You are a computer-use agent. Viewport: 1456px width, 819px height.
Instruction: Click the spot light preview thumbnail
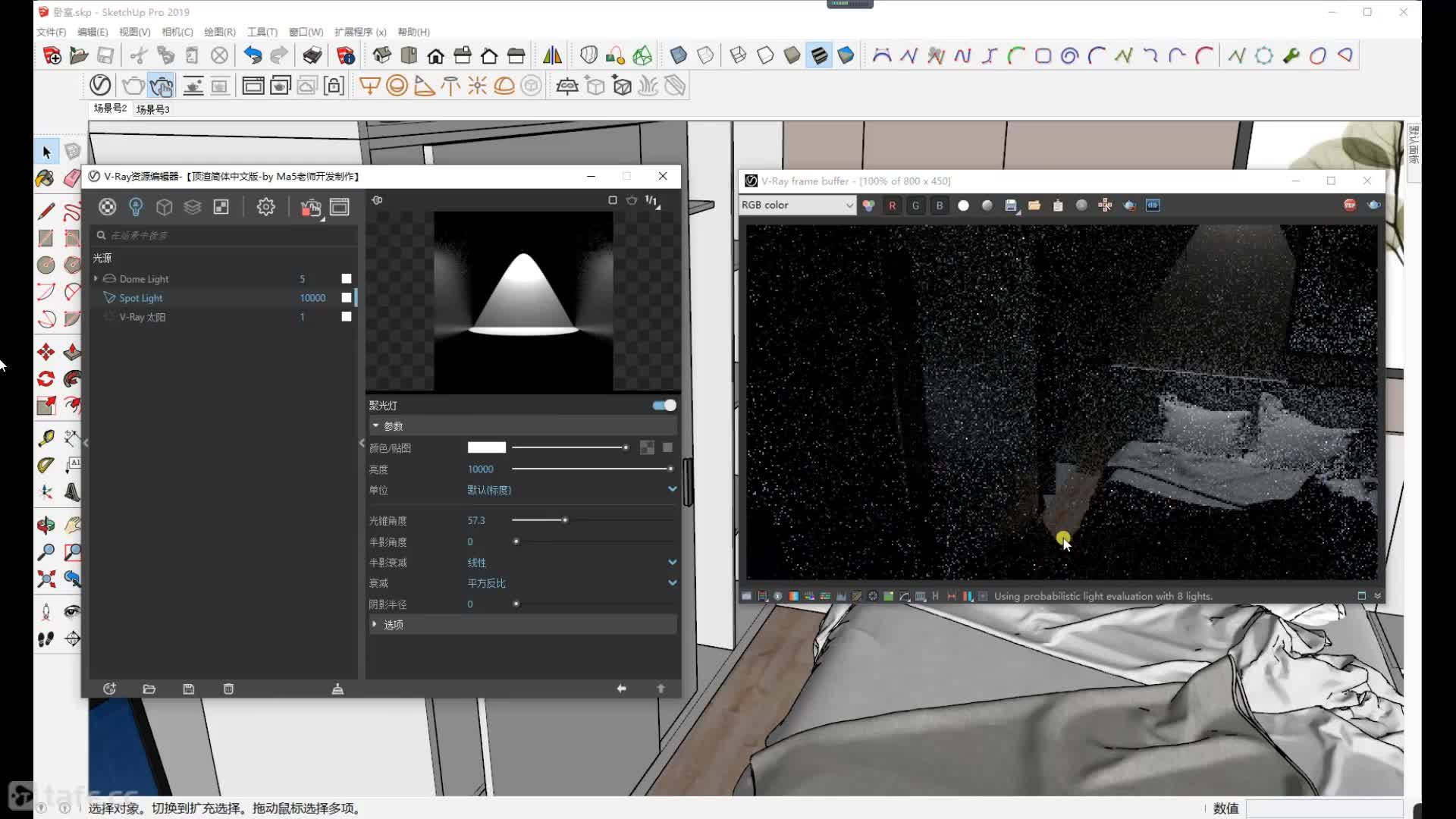point(523,301)
